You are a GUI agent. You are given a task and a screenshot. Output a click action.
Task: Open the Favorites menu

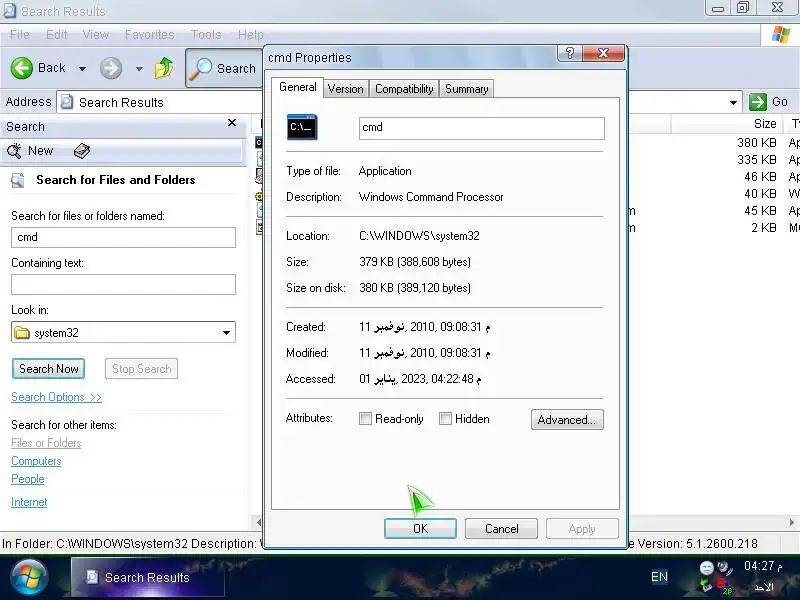[x=149, y=35]
